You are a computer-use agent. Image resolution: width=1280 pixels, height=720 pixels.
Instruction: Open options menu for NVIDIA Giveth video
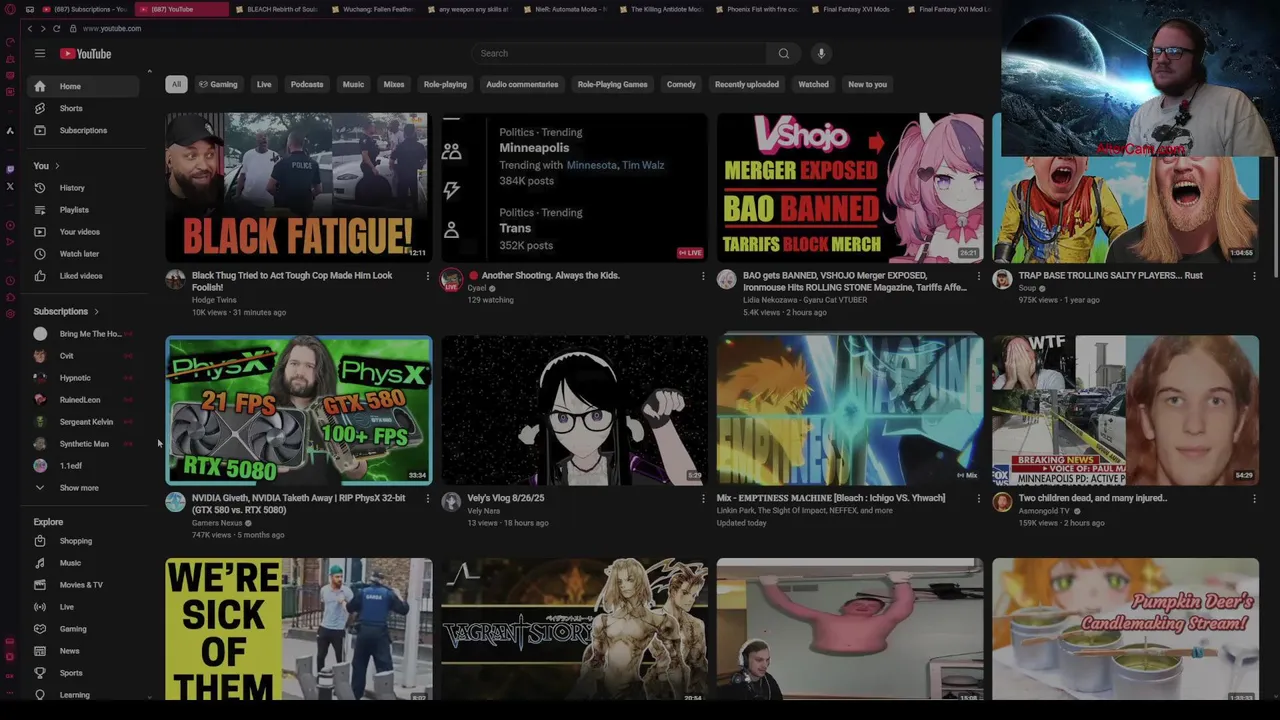click(427, 498)
